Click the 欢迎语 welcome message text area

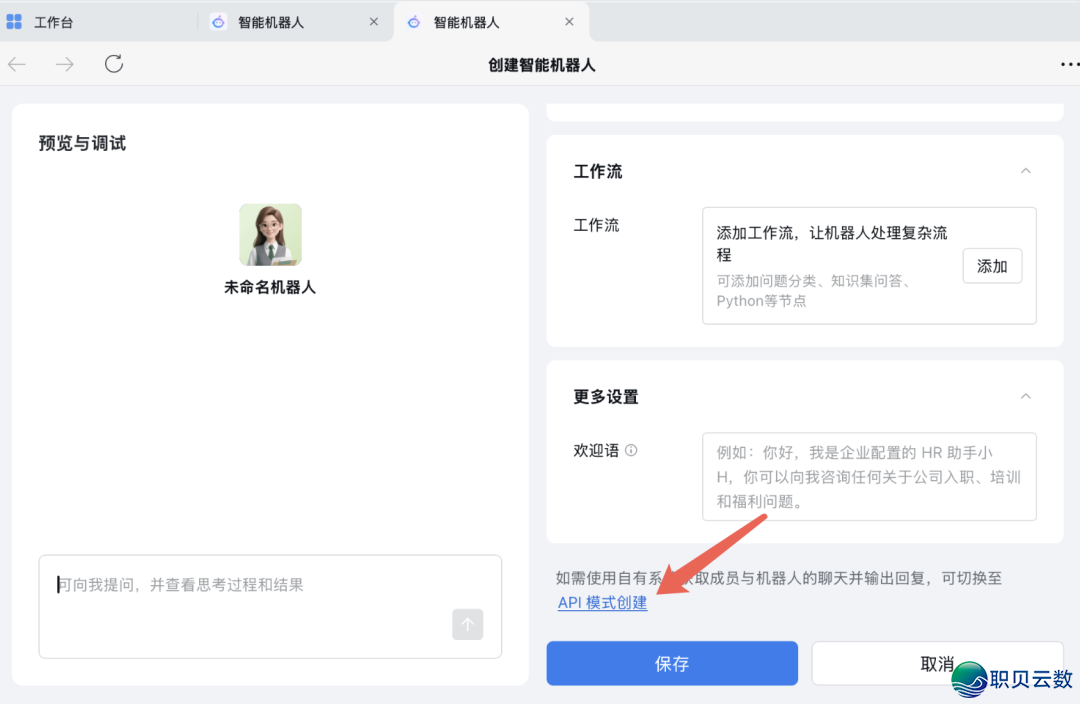click(x=869, y=477)
